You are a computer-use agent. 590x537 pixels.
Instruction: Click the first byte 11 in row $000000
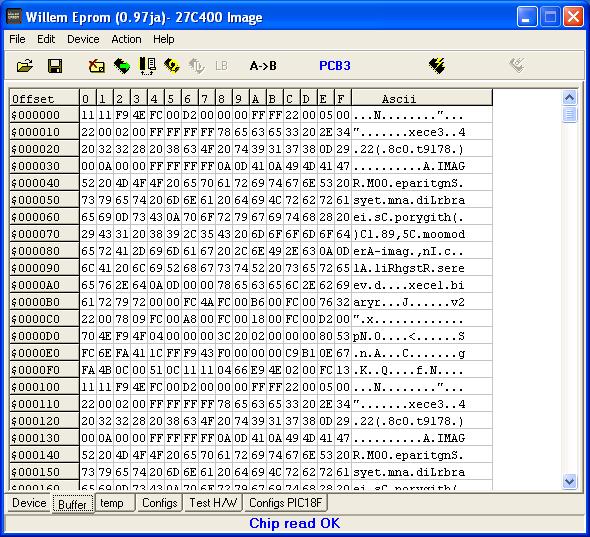(x=88, y=115)
